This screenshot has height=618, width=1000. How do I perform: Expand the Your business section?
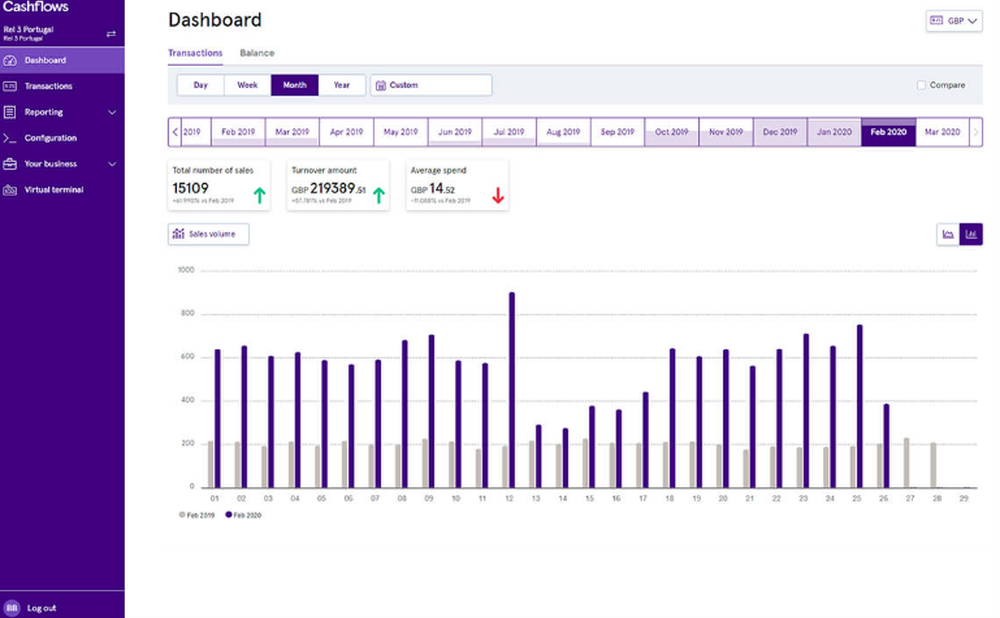click(x=111, y=163)
